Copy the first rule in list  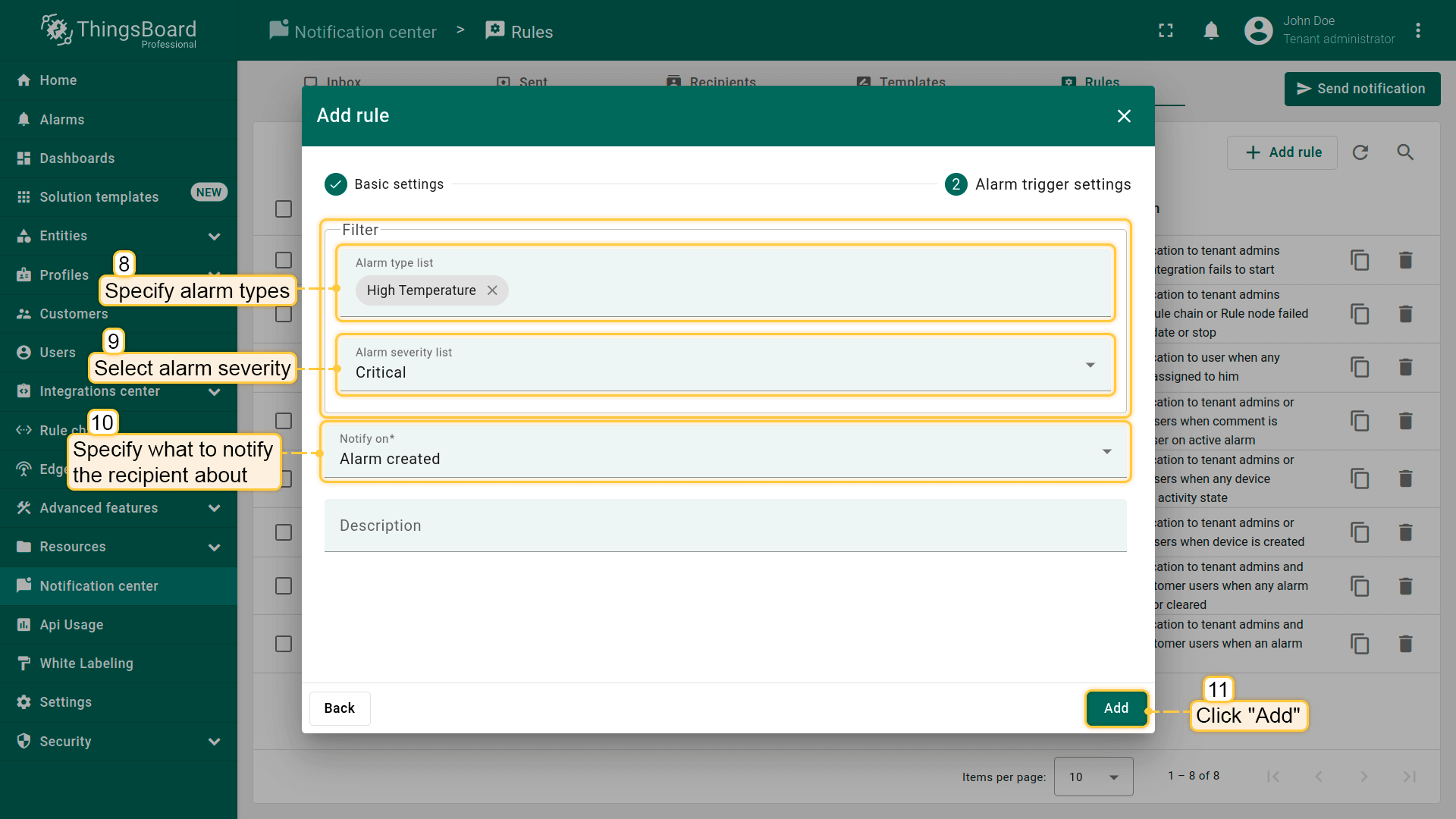(1360, 260)
